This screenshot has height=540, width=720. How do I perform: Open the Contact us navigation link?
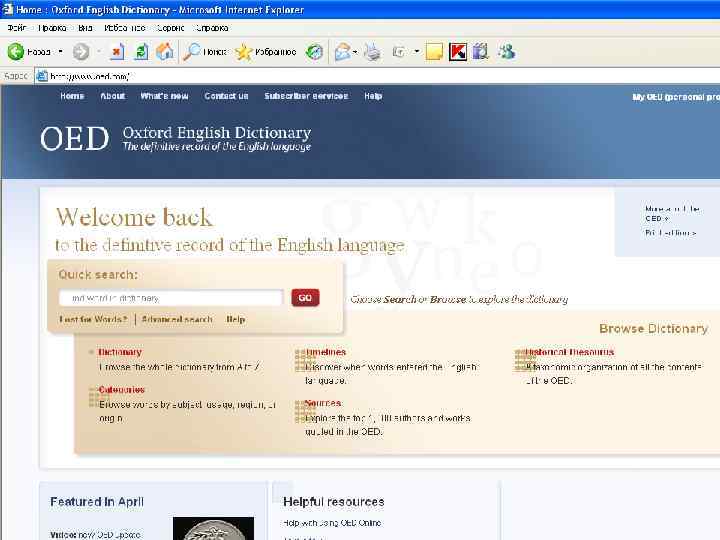[x=226, y=96]
